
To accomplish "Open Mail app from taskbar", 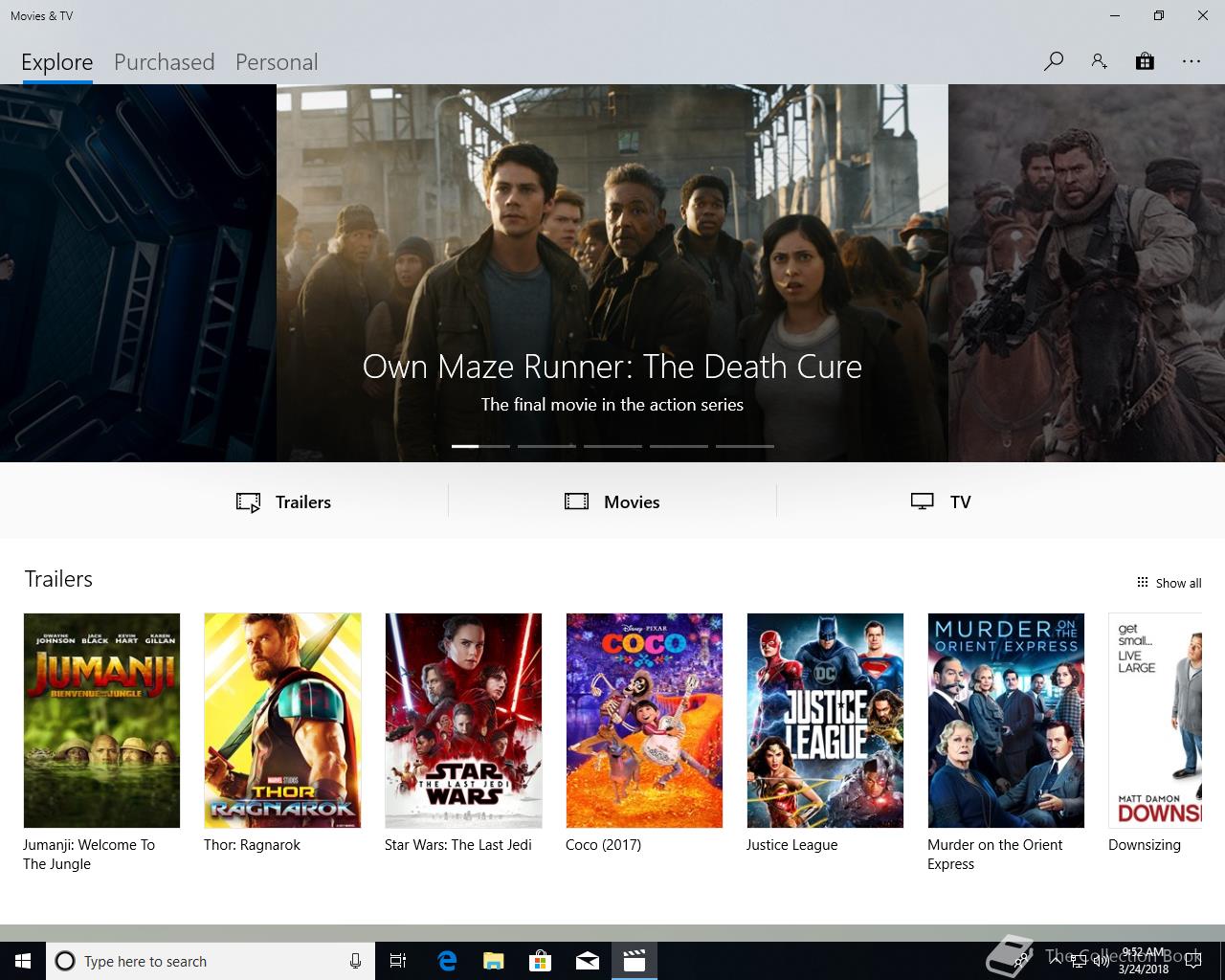I will click(588, 961).
